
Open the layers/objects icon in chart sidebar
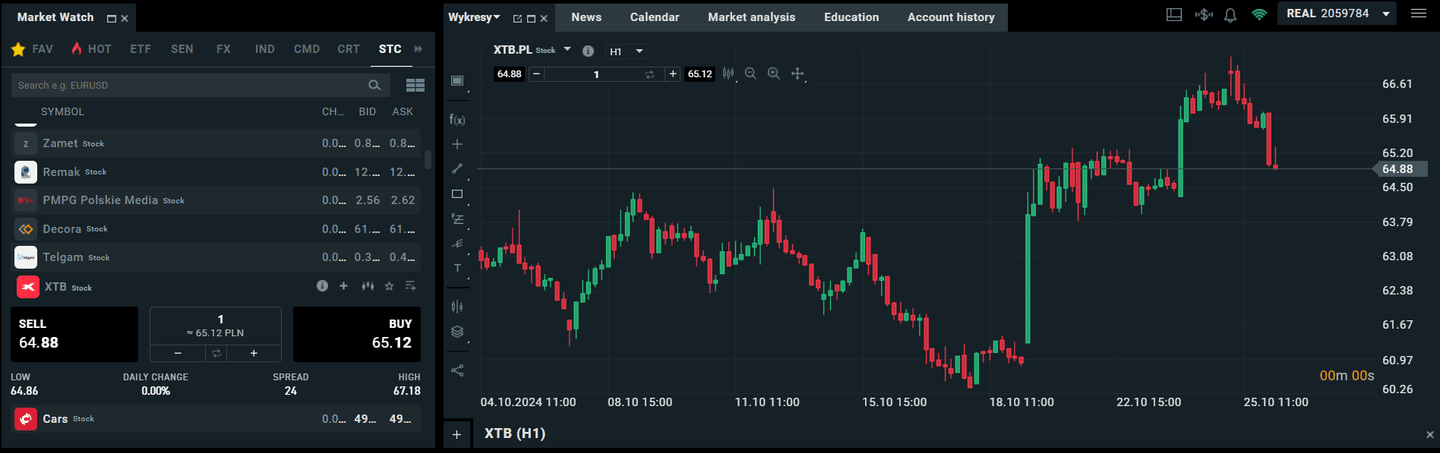pyautogui.click(x=457, y=332)
